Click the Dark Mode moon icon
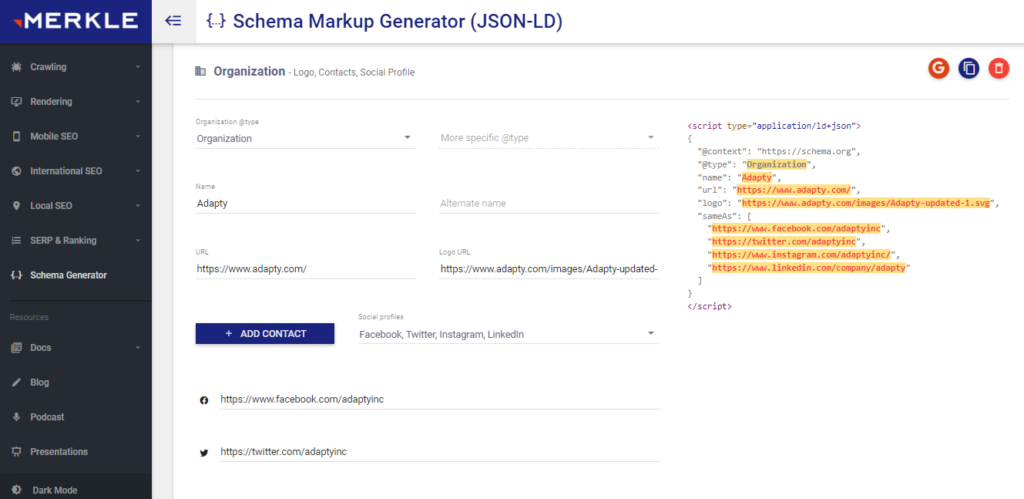This screenshot has width=1024, height=499. (x=16, y=490)
